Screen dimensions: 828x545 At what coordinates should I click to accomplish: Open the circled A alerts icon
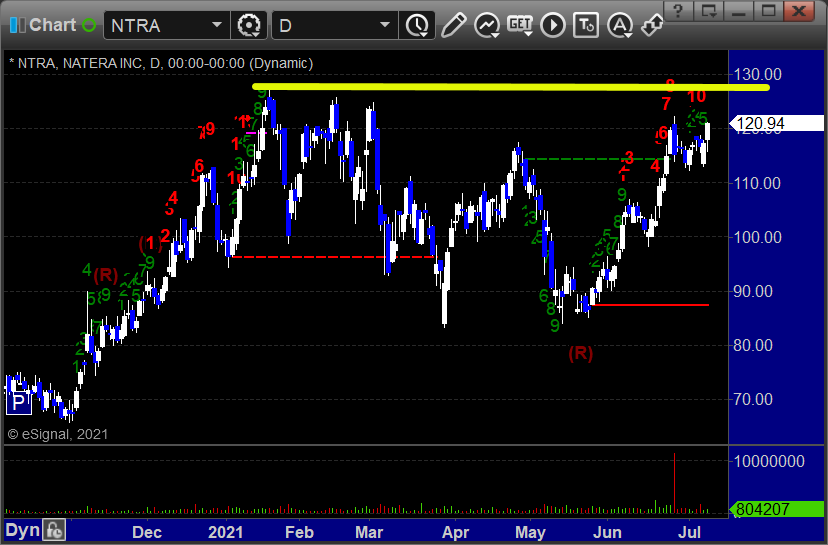click(619, 25)
